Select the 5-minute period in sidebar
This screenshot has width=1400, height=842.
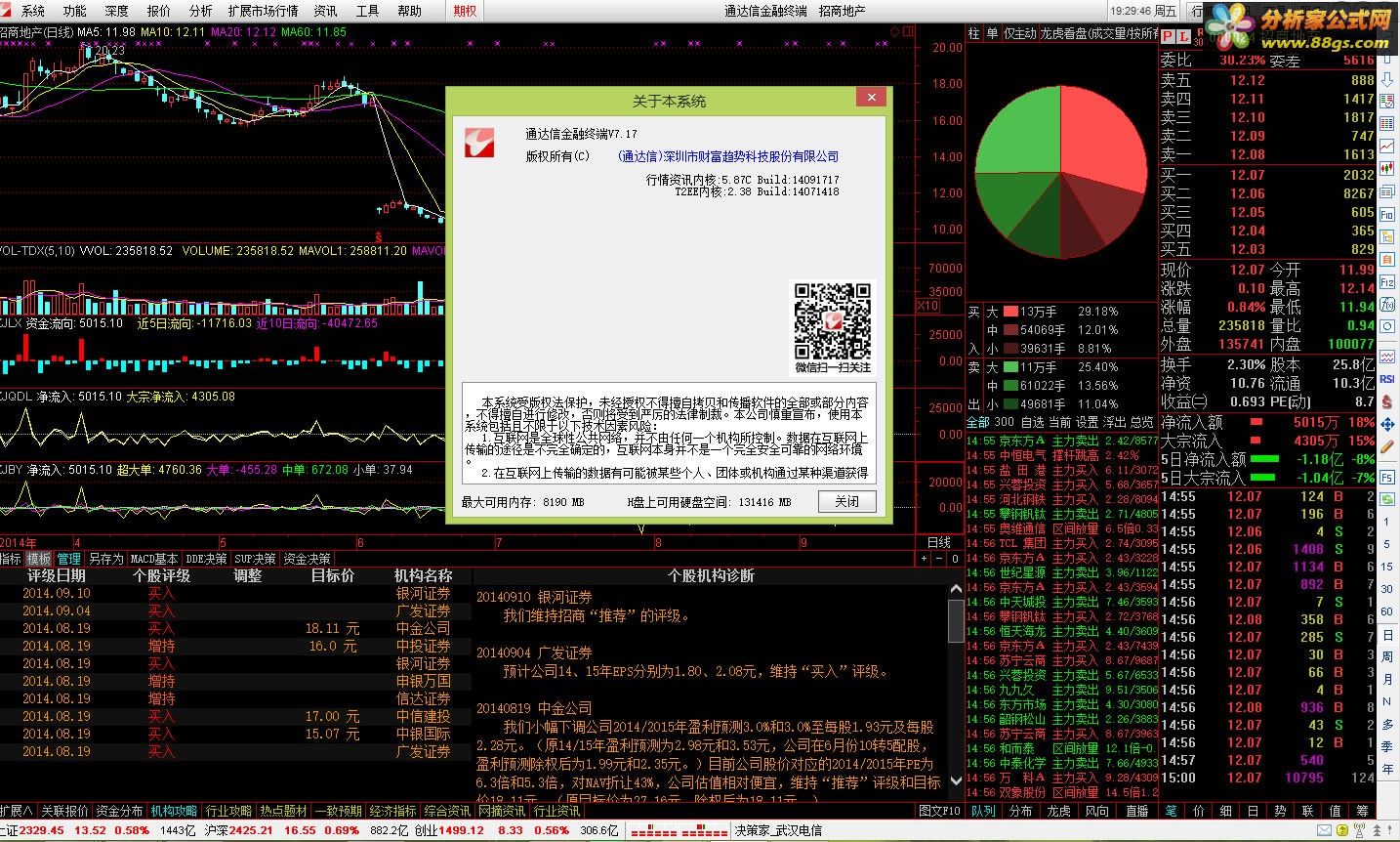tap(1387, 543)
